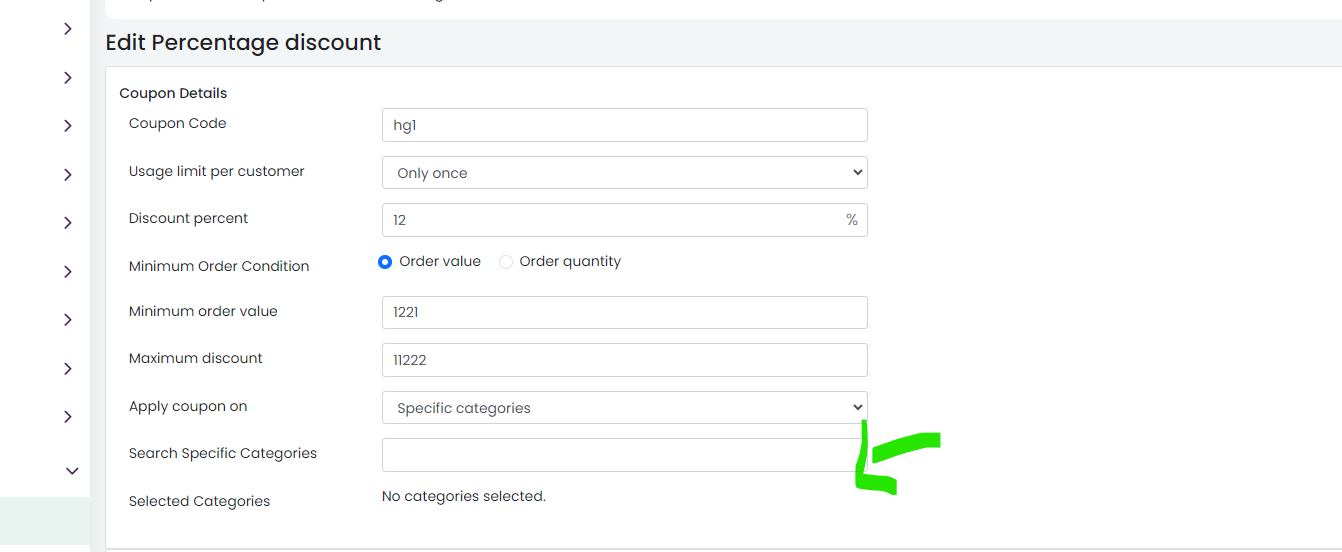Collapse the sidebar section with the down chevron
The image size is (1342, 552).
[x=71, y=470]
